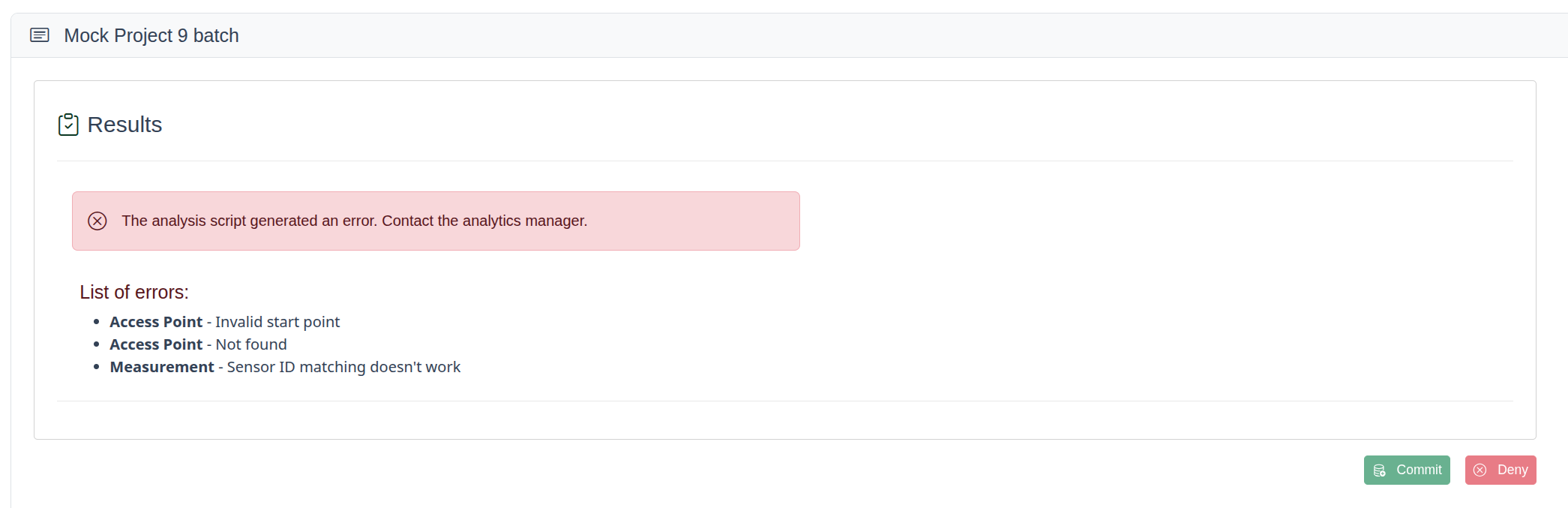Select the Access Point Not found error
1568x508 pixels.
click(198, 344)
